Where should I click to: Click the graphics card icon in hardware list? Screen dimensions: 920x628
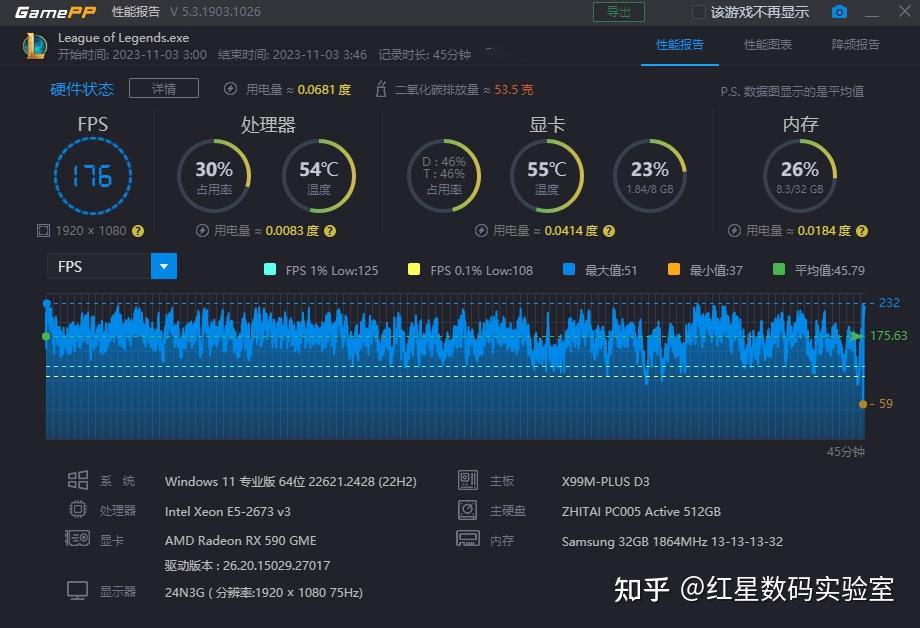pos(77,538)
